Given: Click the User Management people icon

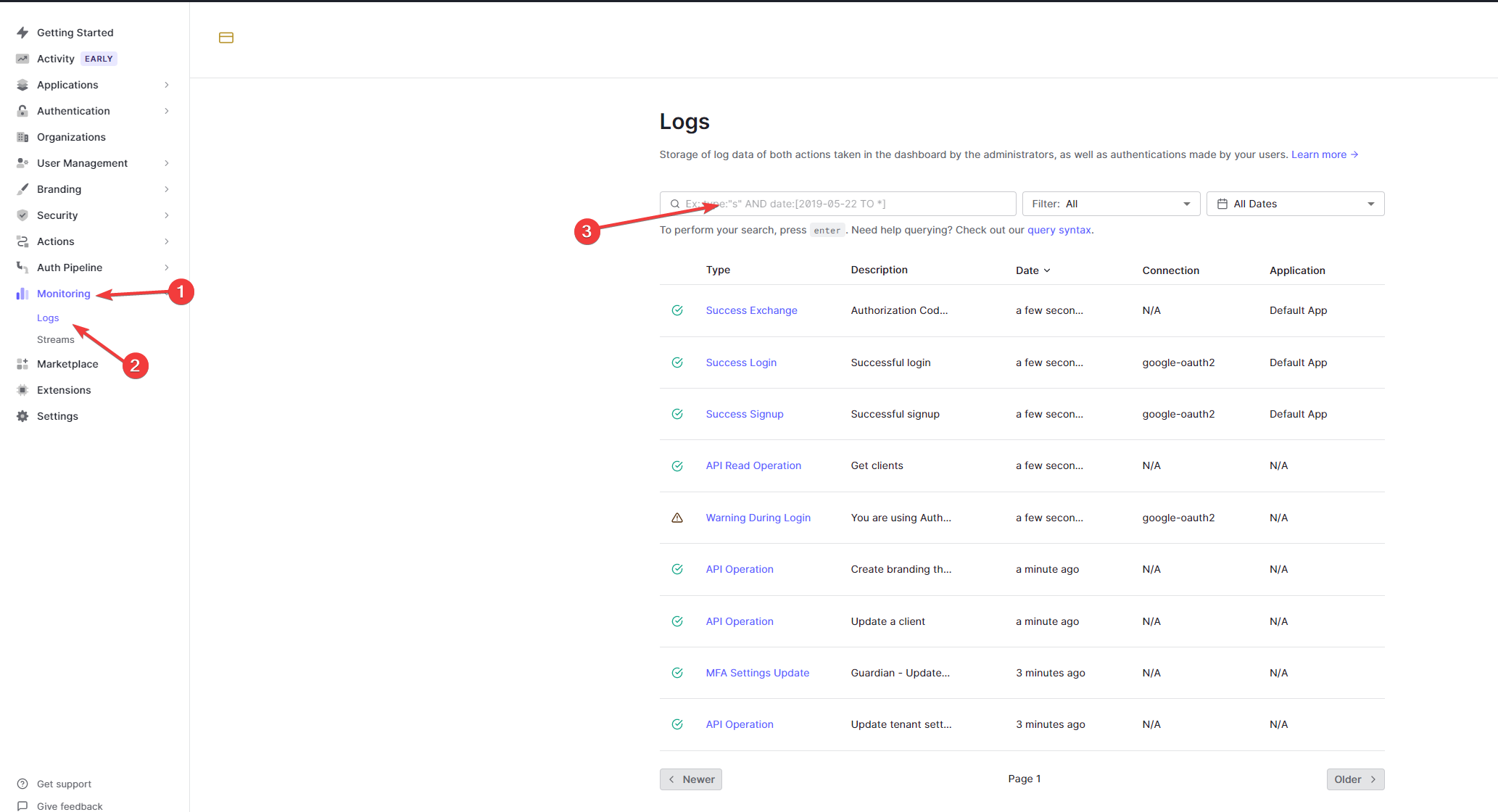Looking at the screenshot, I should [22, 163].
